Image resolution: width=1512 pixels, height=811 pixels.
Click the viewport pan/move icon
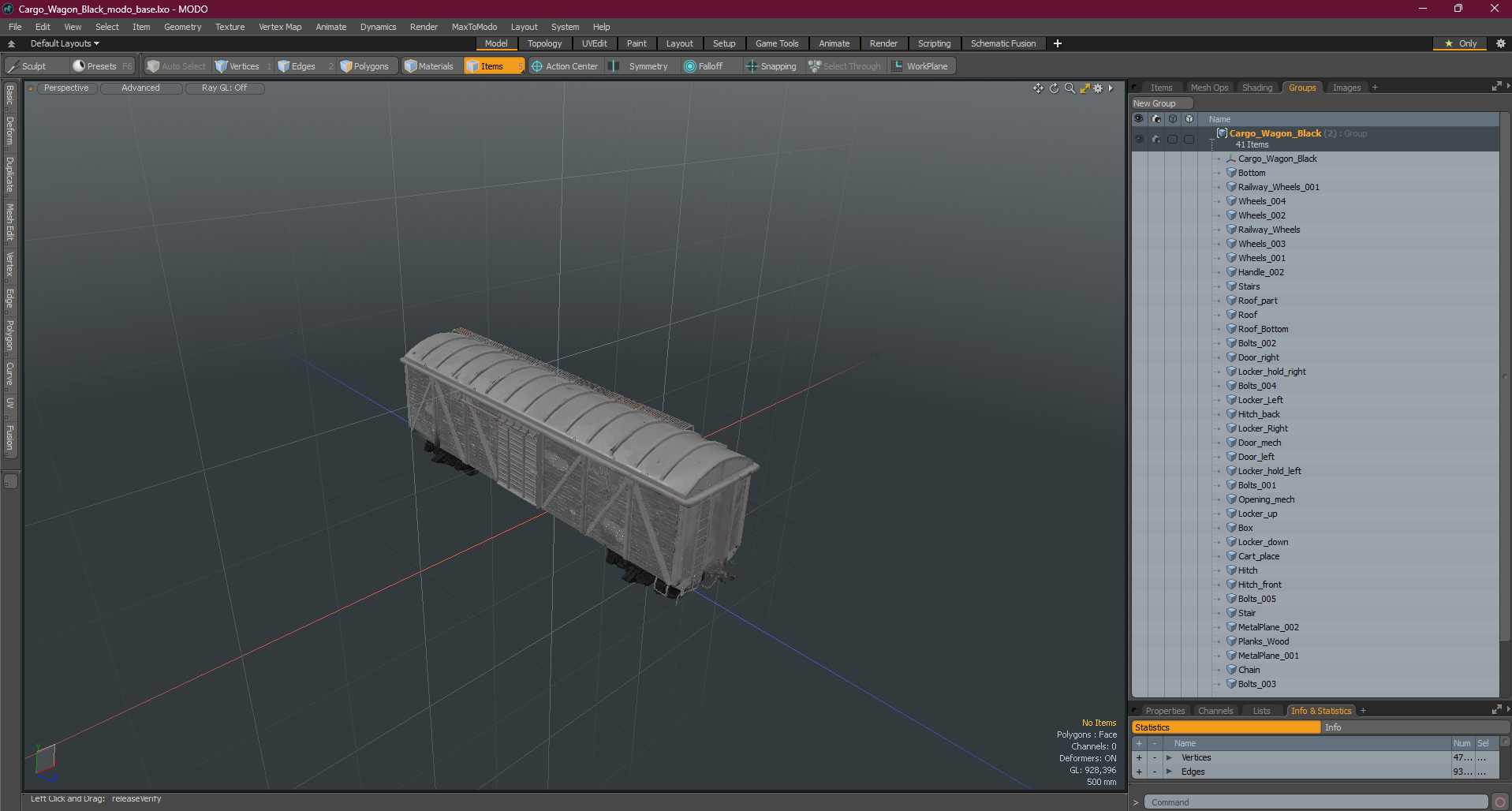coord(1038,88)
